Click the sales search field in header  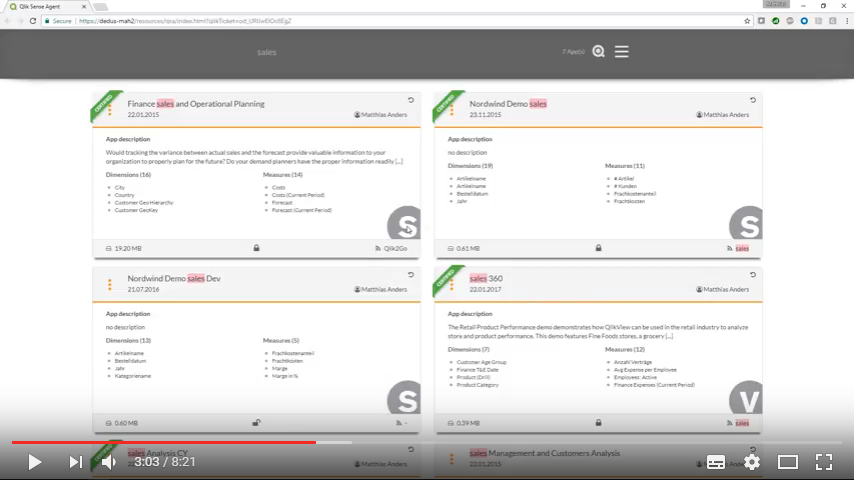pyautogui.click(x=266, y=52)
